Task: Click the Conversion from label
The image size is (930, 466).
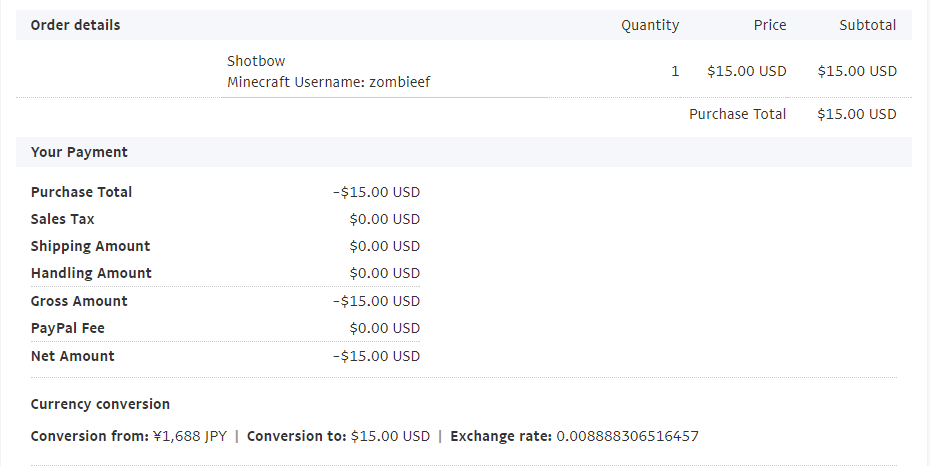Action: tap(89, 436)
